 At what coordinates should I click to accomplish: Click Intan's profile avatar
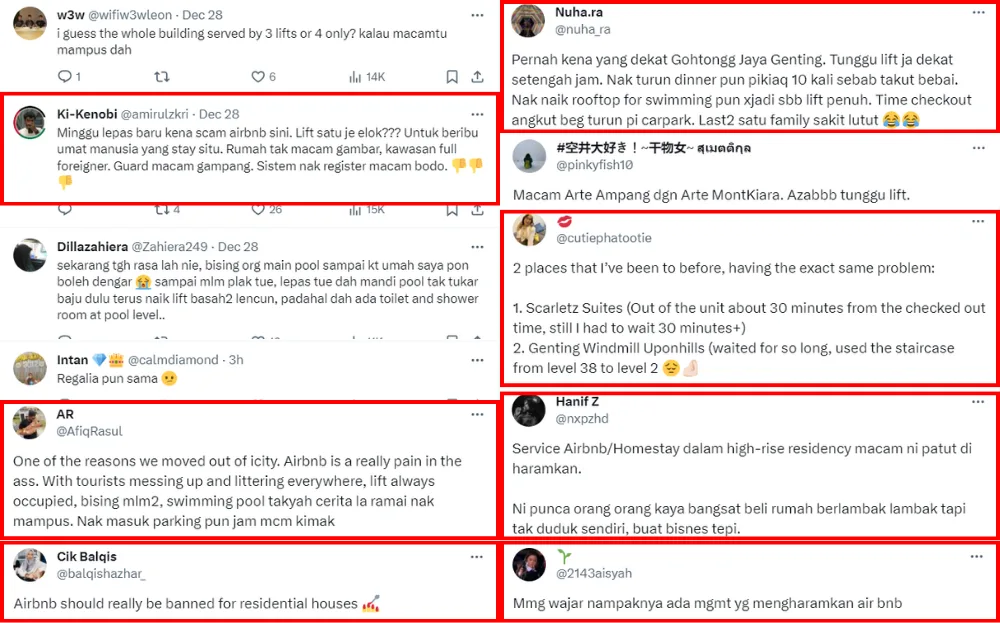pyautogui.click(x=30, y=368)
